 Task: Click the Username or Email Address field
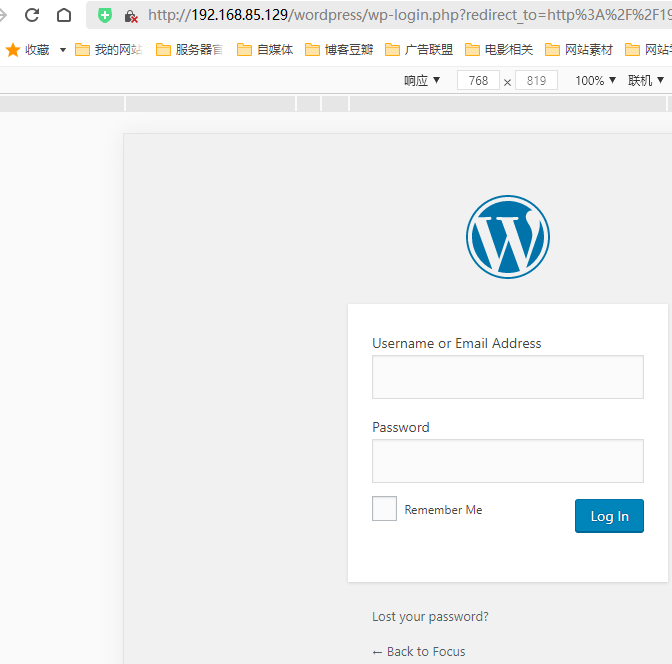coord(507,377)
